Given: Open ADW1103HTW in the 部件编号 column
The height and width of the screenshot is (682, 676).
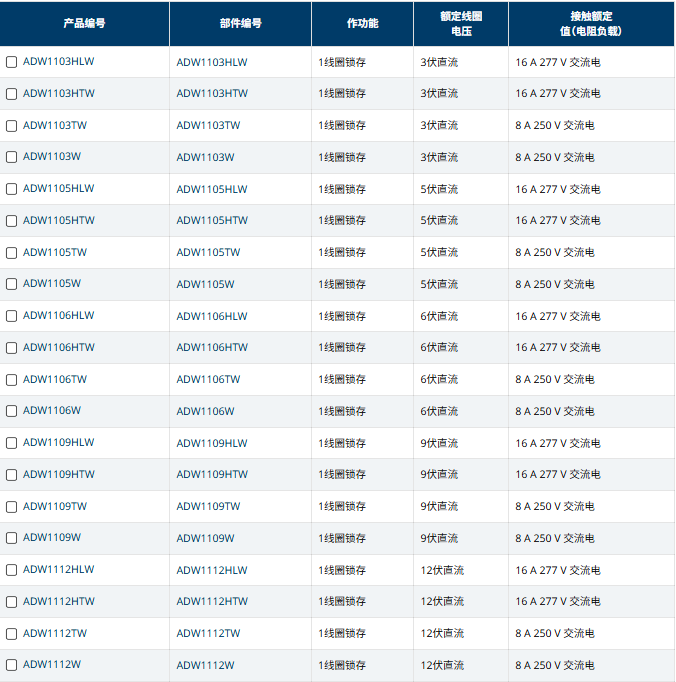Looking at the screenshot, I should point(212,94).
